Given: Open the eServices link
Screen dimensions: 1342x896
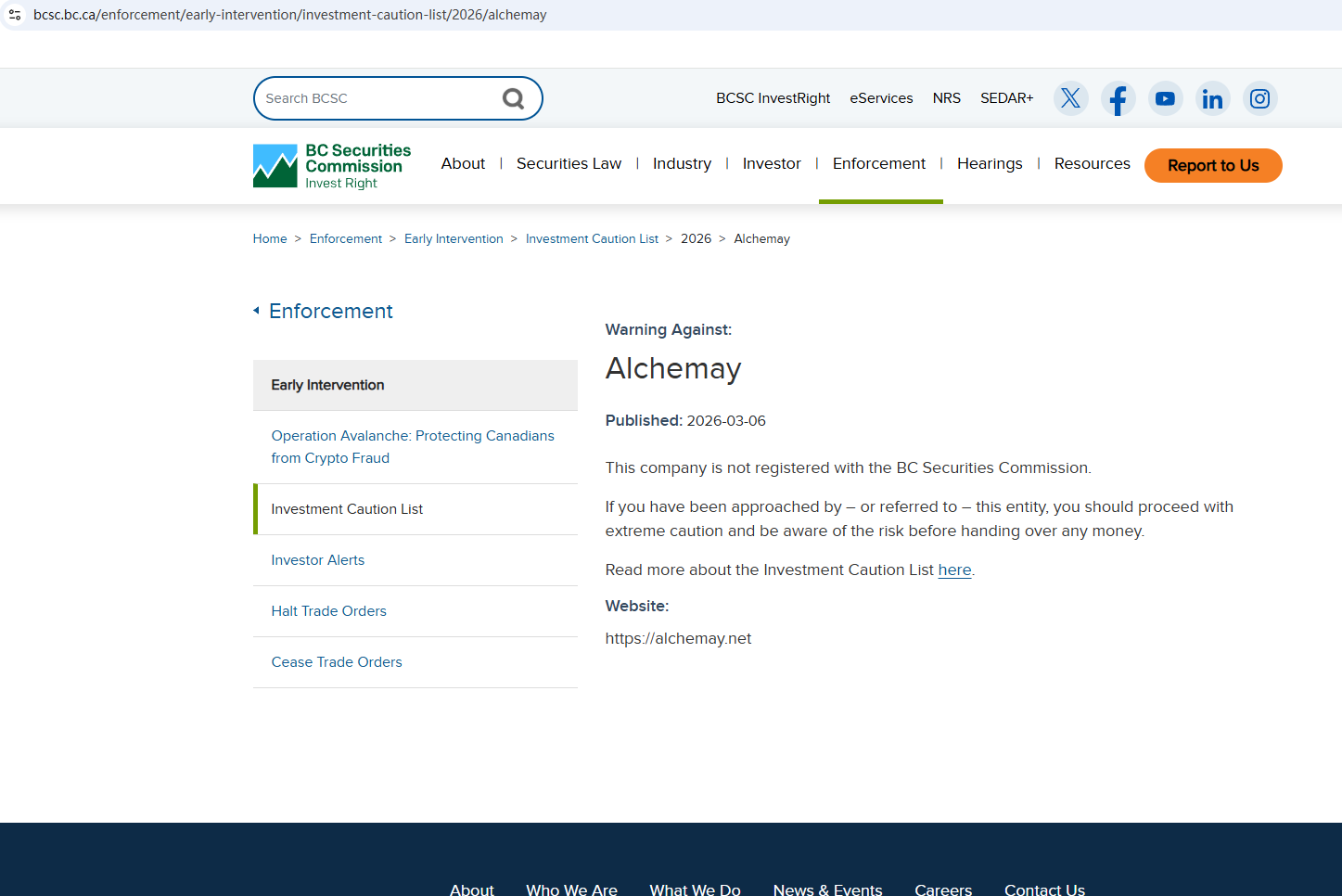Looking at the screenshot, I should coord(881,98).
